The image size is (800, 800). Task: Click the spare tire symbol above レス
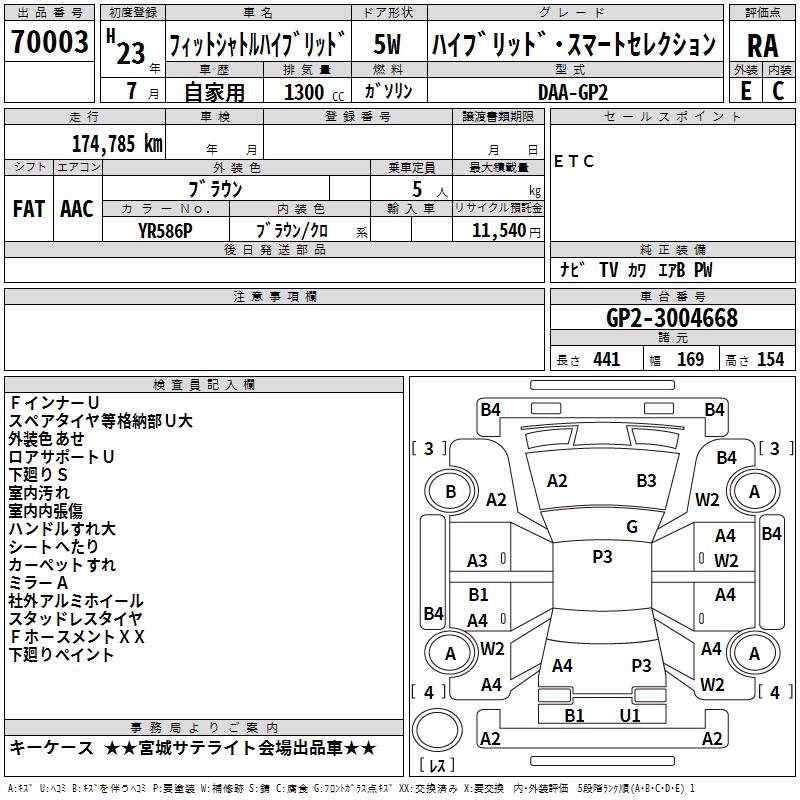pyautogui.click(x=437, y=727)
